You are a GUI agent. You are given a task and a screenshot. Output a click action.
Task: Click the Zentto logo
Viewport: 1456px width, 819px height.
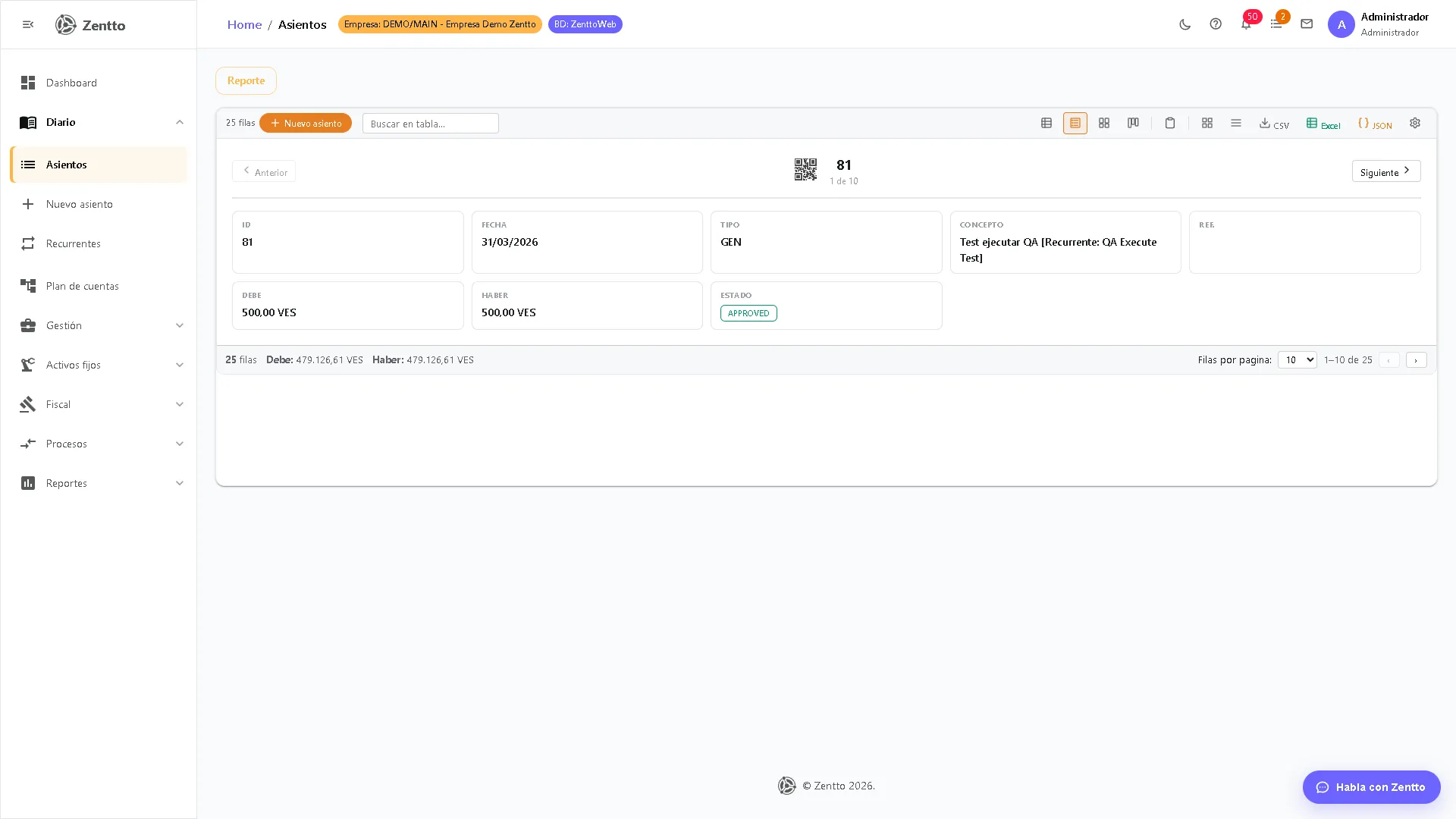[x=90, y=25]
